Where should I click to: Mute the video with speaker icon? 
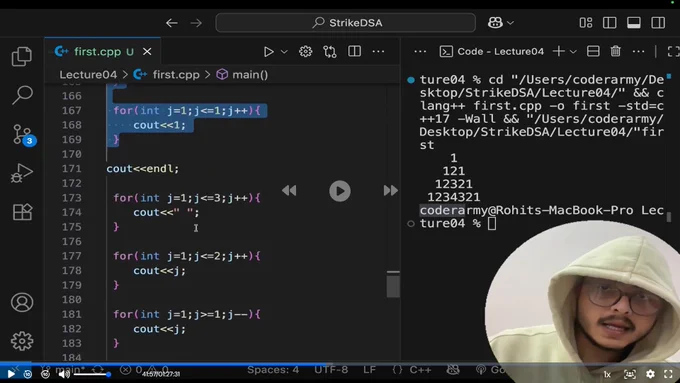click(x=63, y=374)
